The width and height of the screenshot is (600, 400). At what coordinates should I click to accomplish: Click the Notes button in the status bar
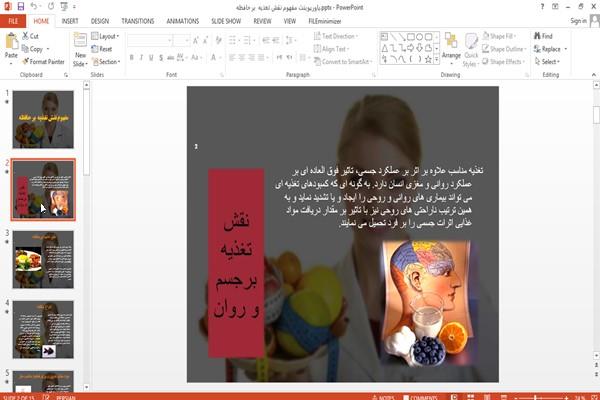(383, 397)
